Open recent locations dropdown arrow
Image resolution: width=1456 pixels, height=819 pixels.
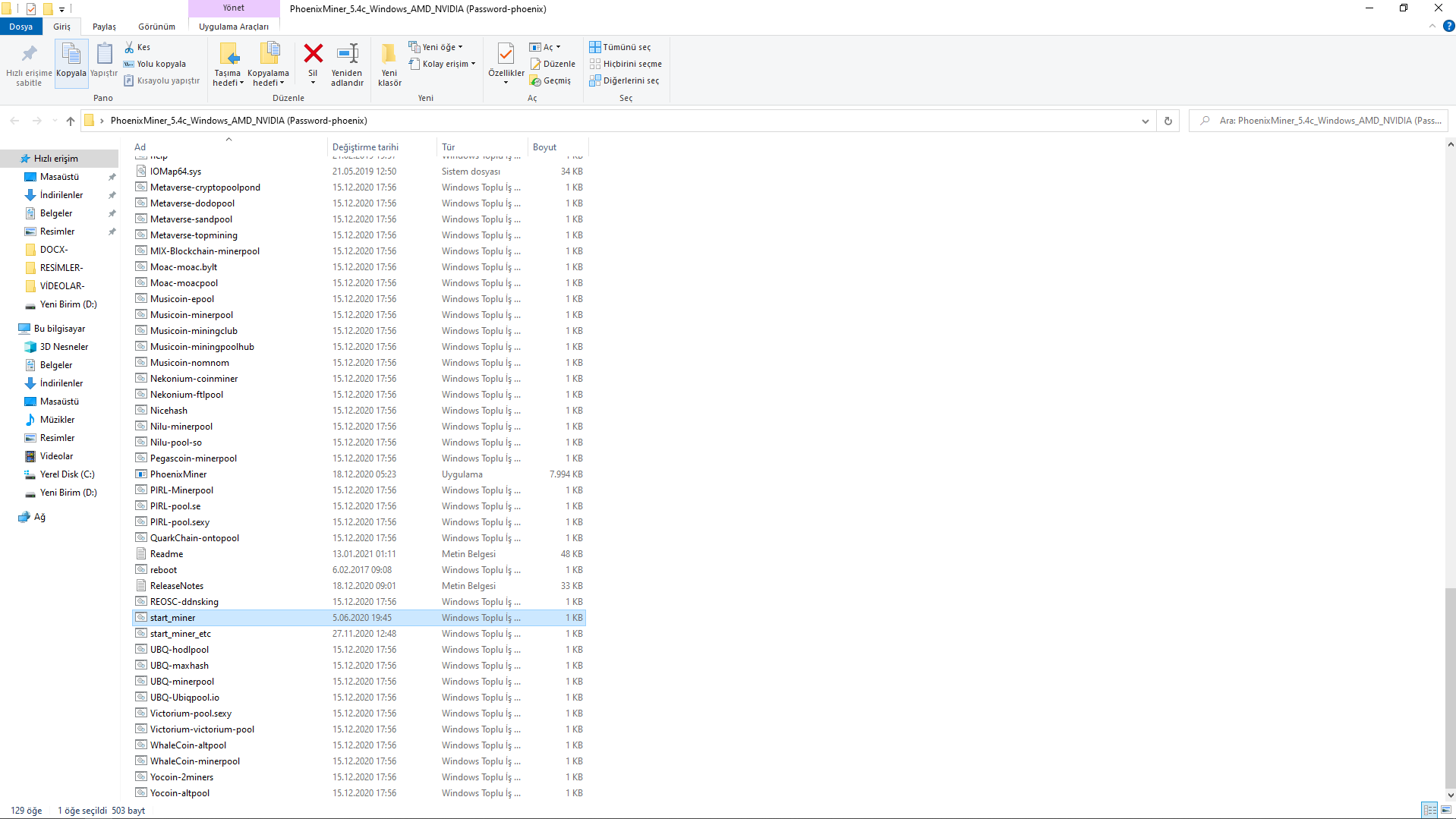tap(55, 121)
